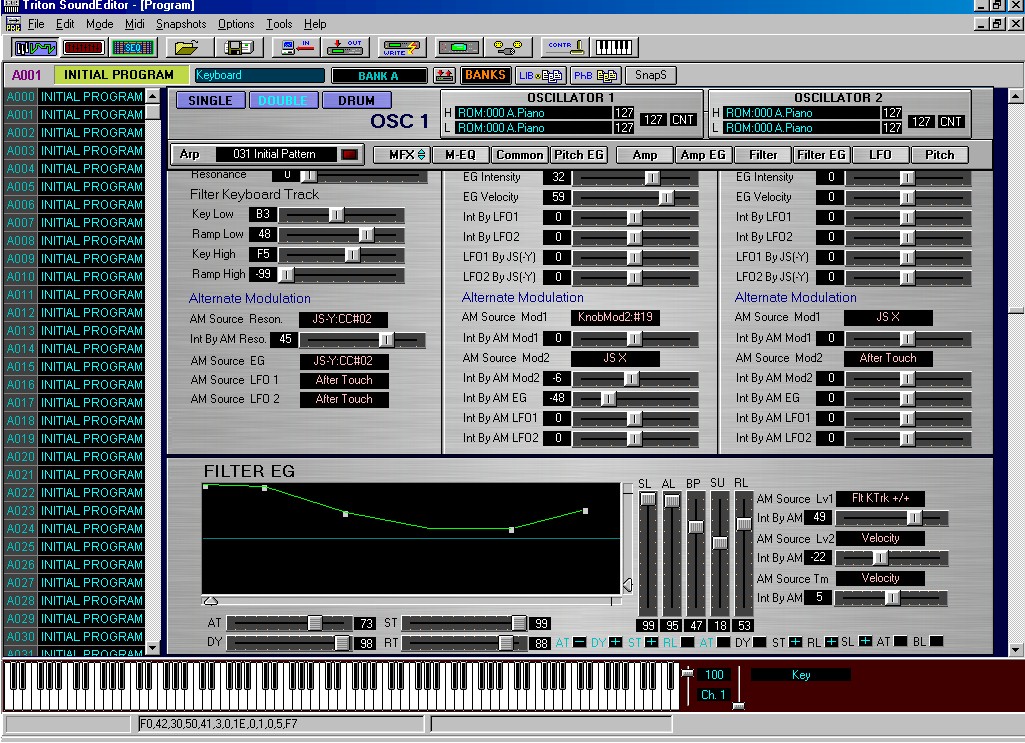Open the Snapshots menu

[181, 24]
